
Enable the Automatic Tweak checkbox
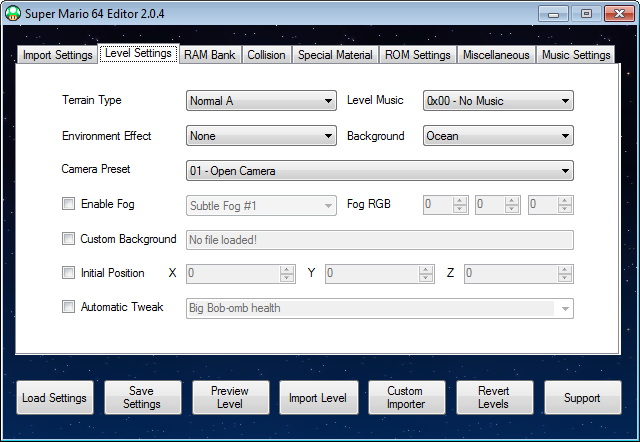(x=69, y=307)
